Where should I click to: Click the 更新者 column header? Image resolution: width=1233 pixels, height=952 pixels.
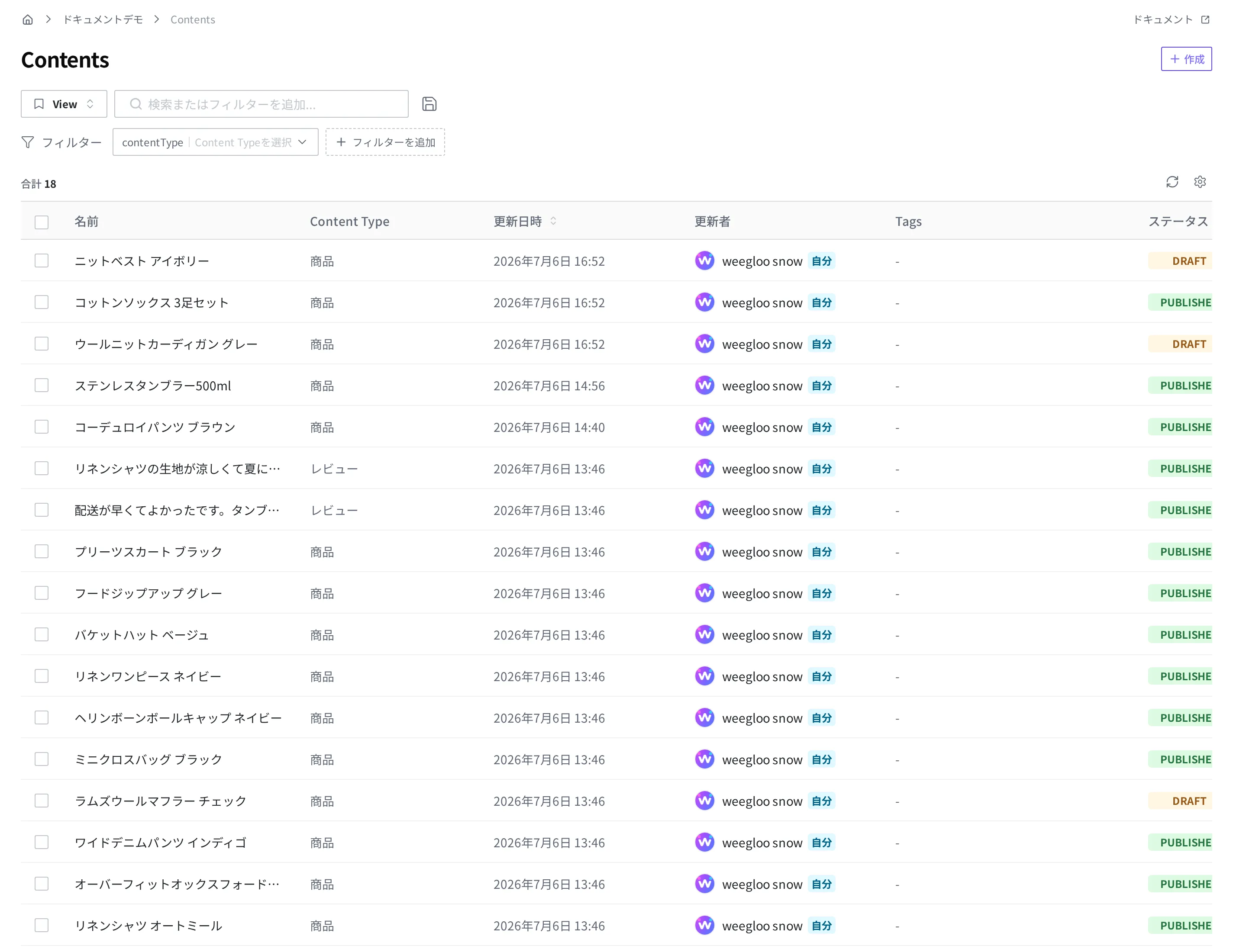712,221
